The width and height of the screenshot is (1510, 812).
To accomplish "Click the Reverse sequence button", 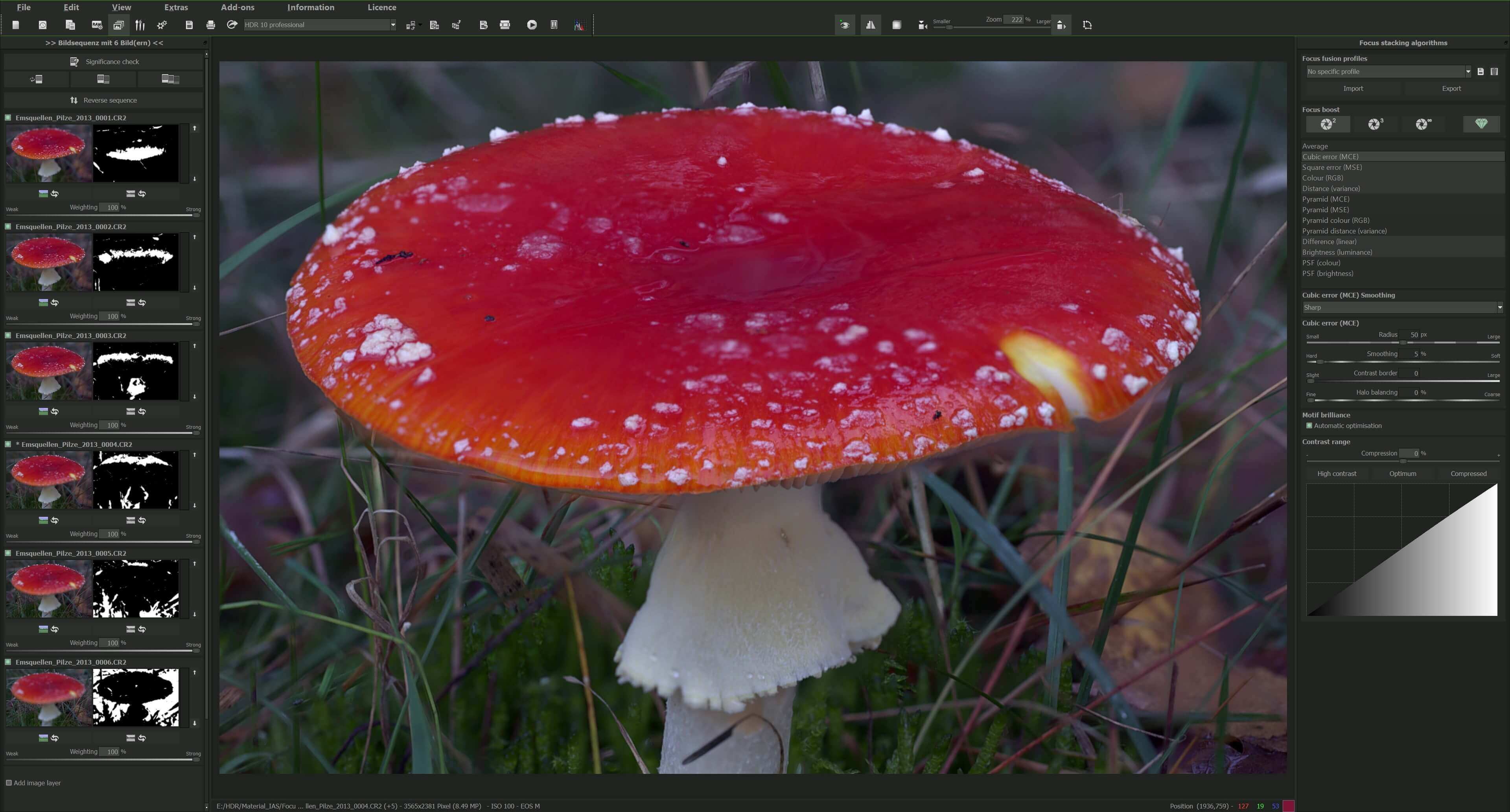I will tap(103, 100).
